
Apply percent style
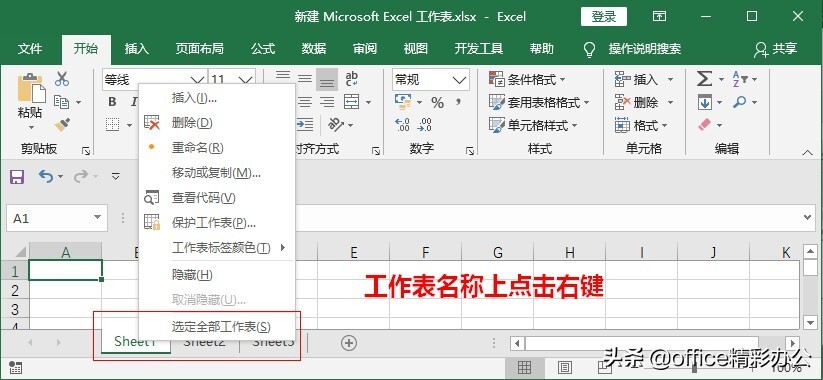[x=437, y=102]
